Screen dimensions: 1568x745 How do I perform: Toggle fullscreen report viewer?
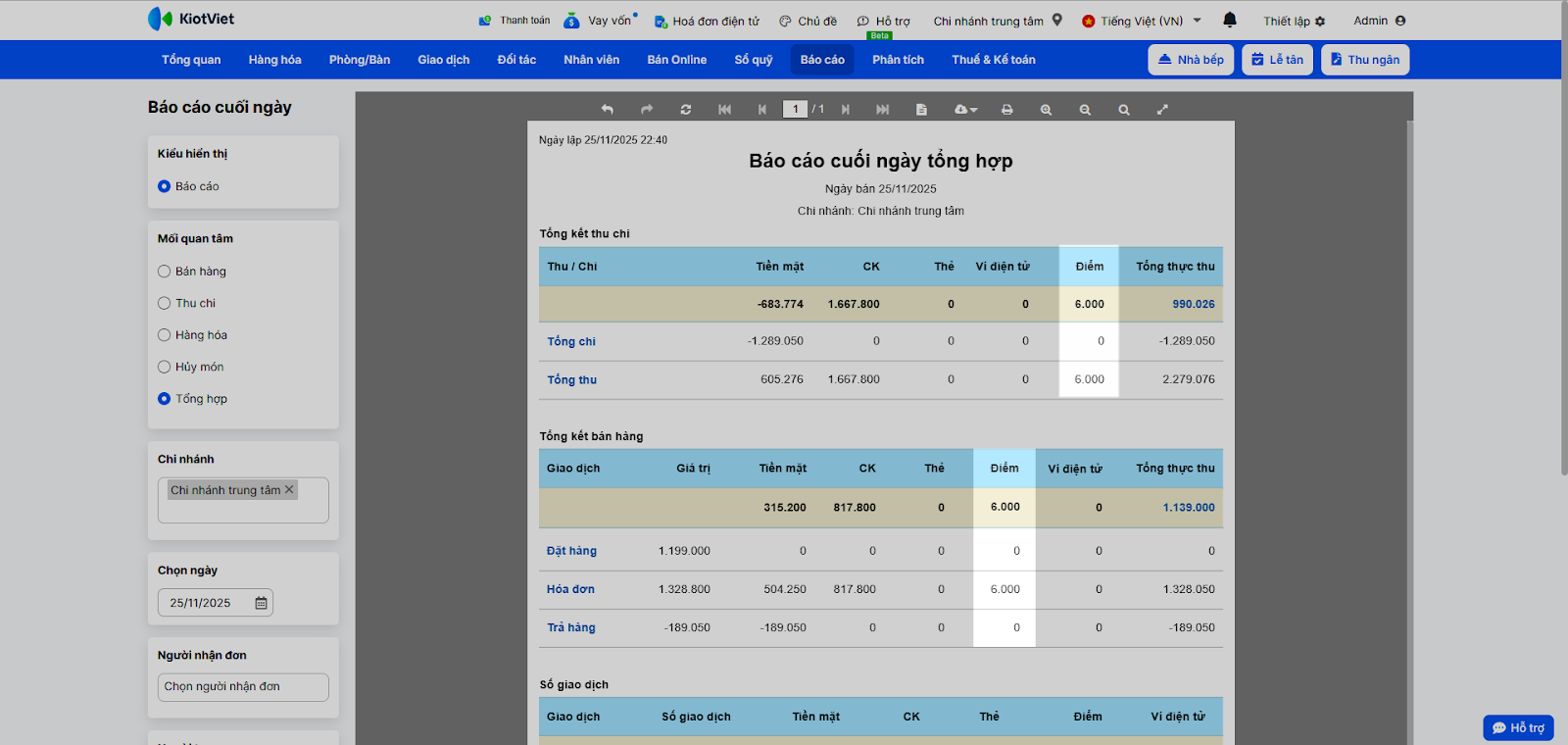pos(1162,110)
